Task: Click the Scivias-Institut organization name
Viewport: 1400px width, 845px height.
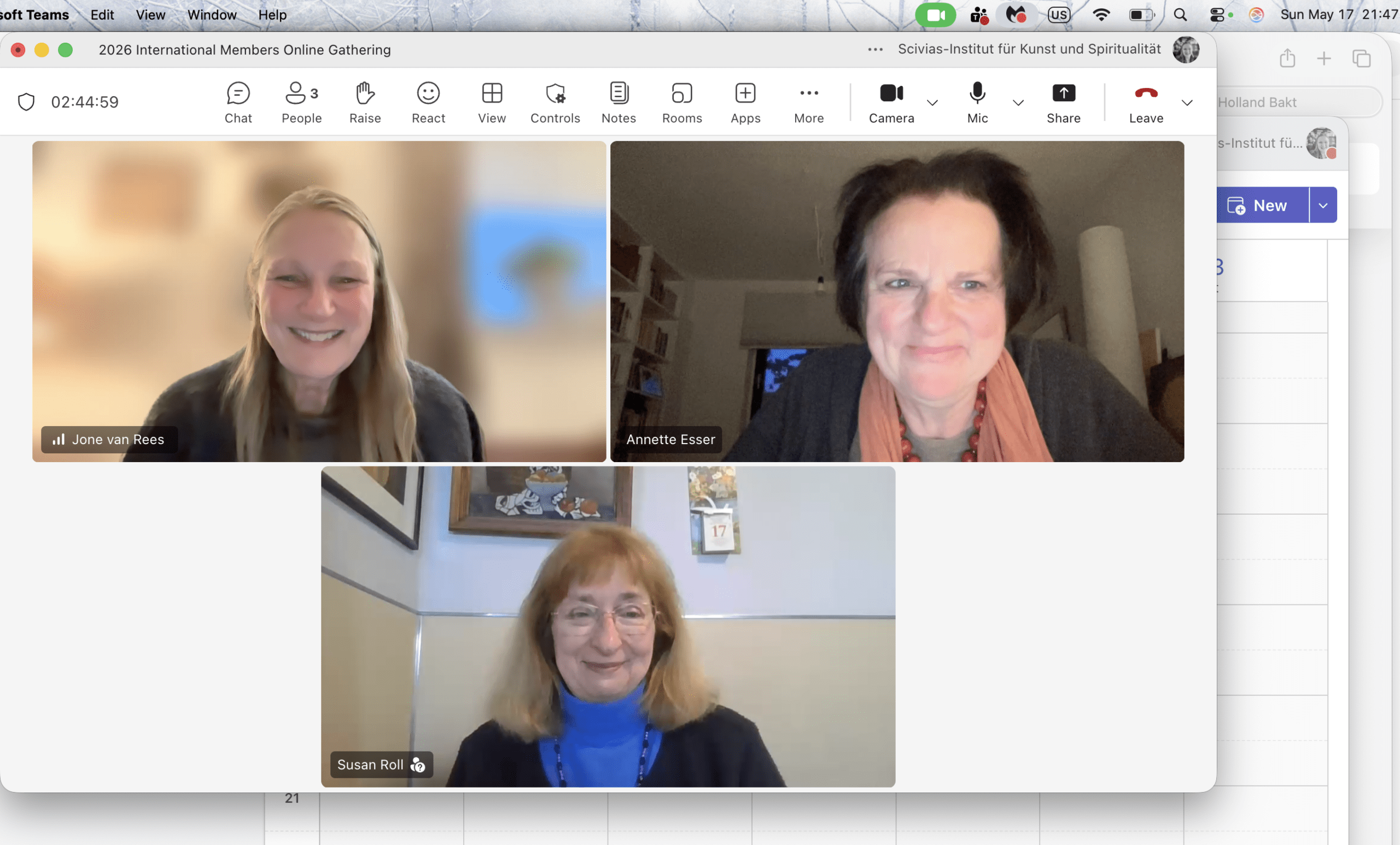Action: (x=1029, y=49)
